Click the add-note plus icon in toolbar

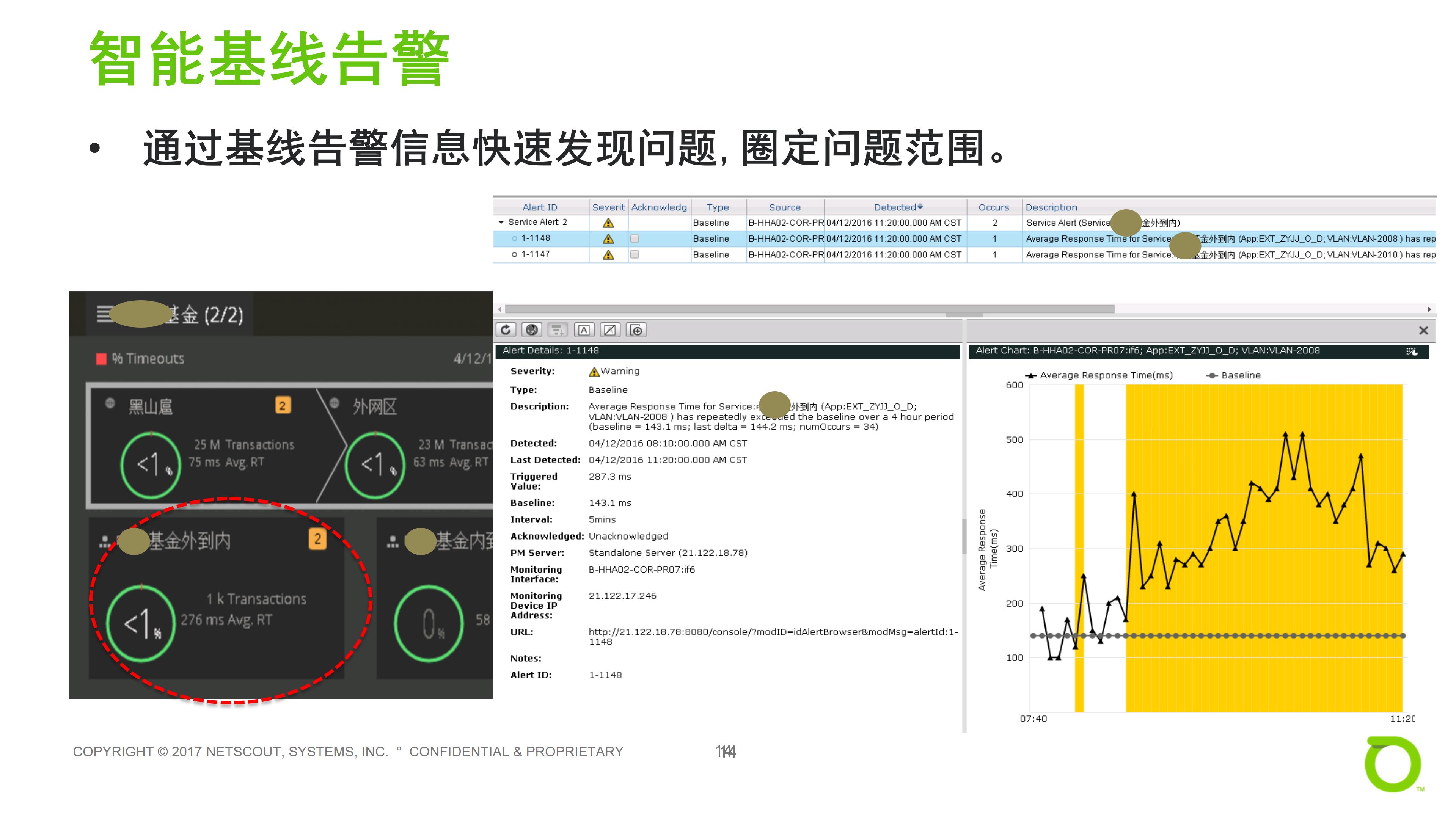pyautogui.click(x=636, y=329)
